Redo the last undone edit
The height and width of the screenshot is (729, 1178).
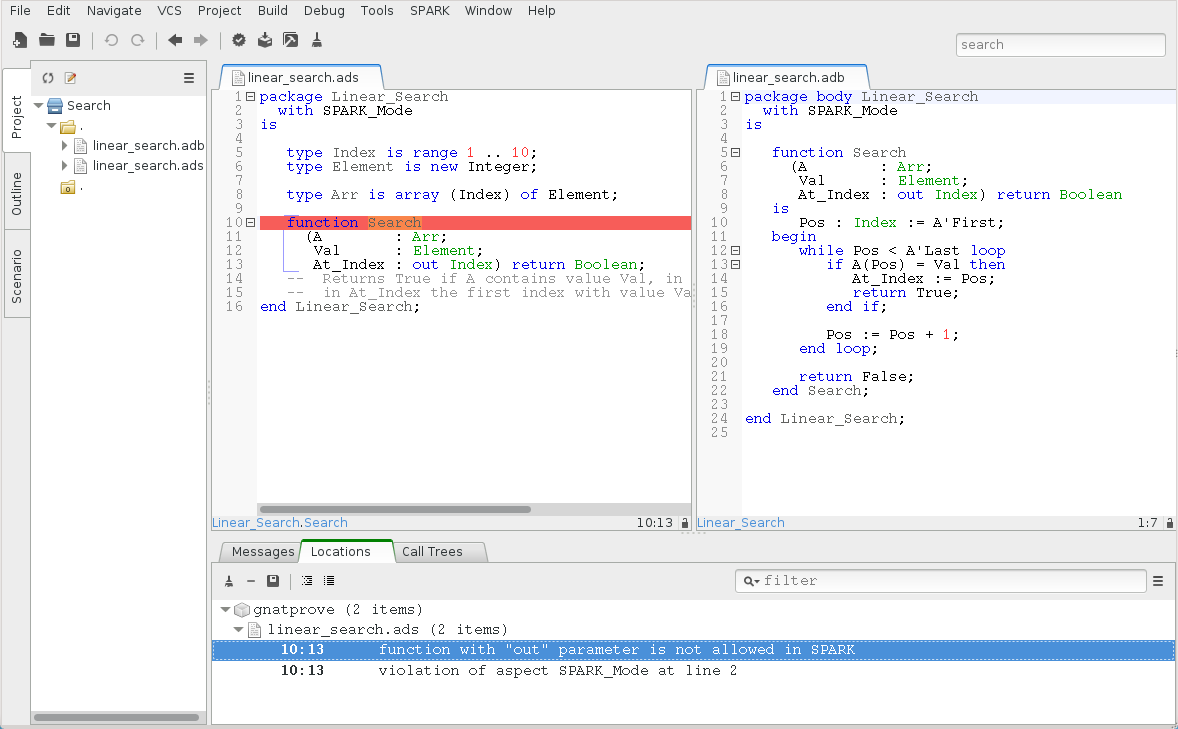(137, 40)
